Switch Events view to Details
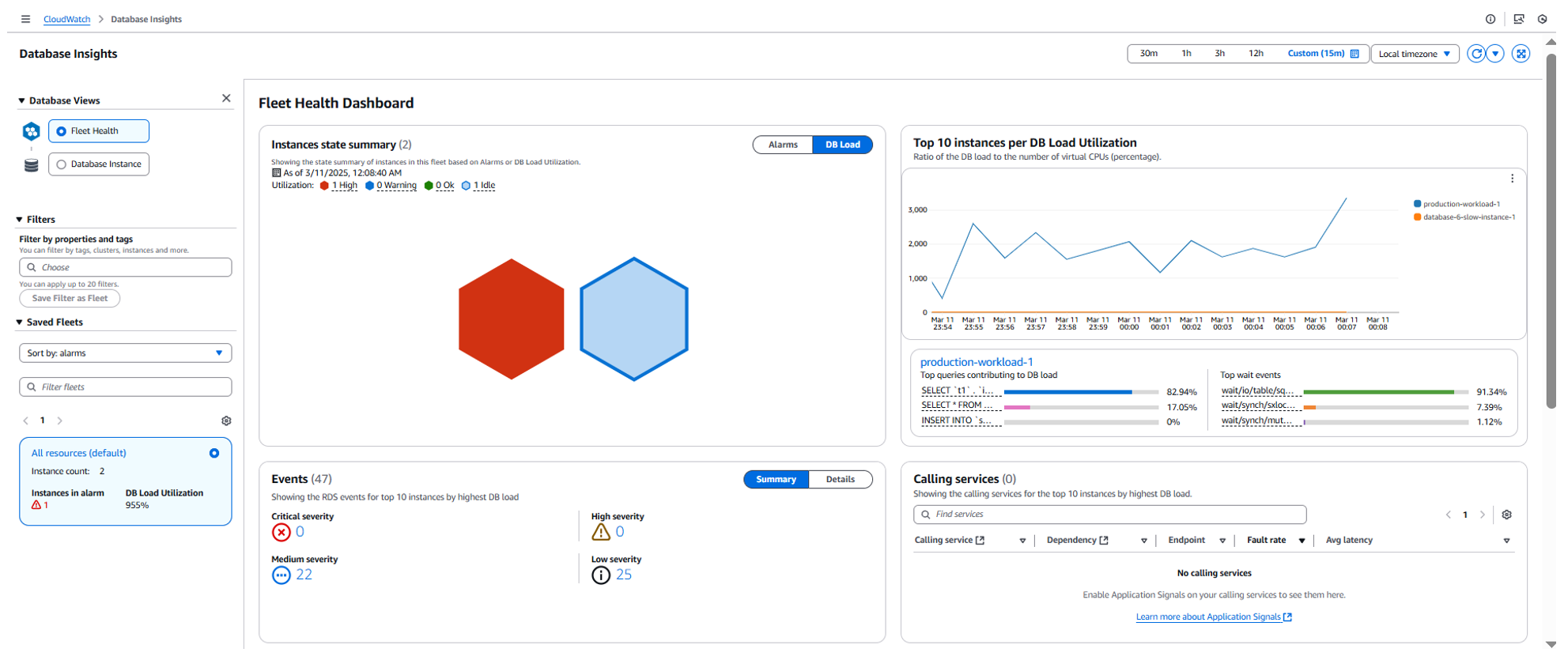Image resolution: width=1568 pixels, height=660 pixels. (840, 480)
